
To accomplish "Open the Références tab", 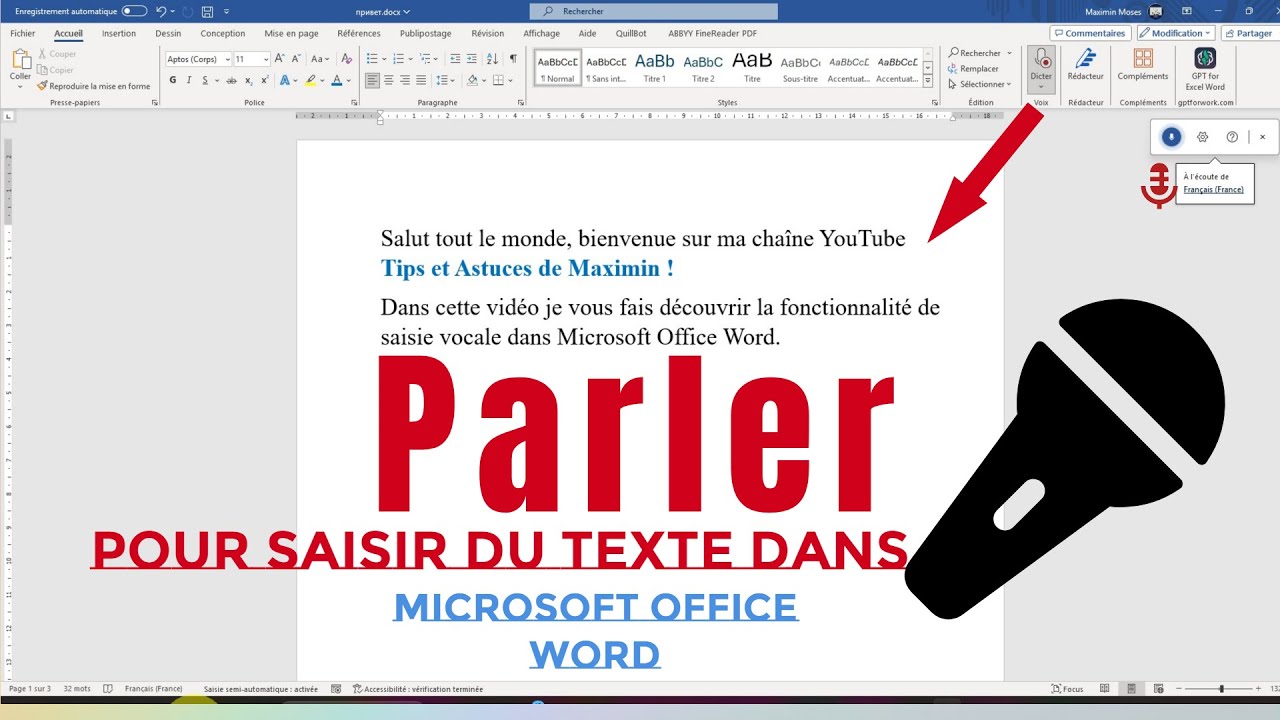I will [359, 33].
